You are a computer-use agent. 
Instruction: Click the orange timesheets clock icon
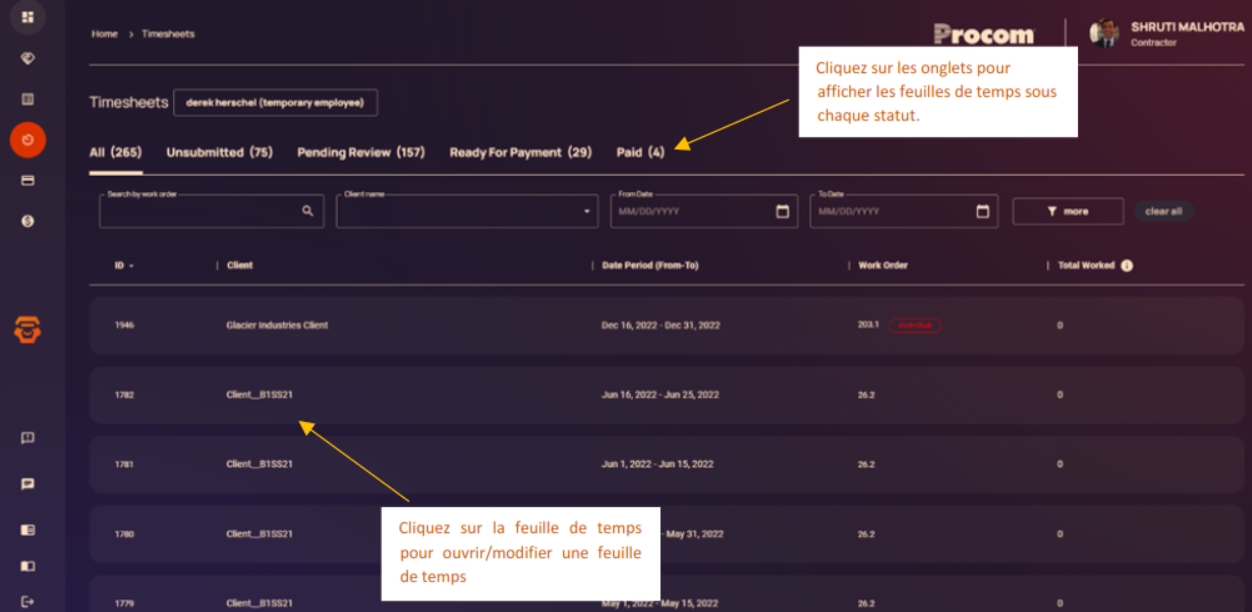click(28, 140)
